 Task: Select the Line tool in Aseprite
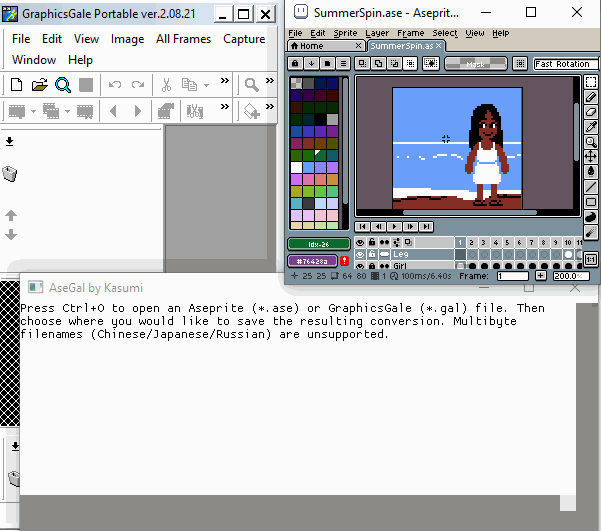591,187
